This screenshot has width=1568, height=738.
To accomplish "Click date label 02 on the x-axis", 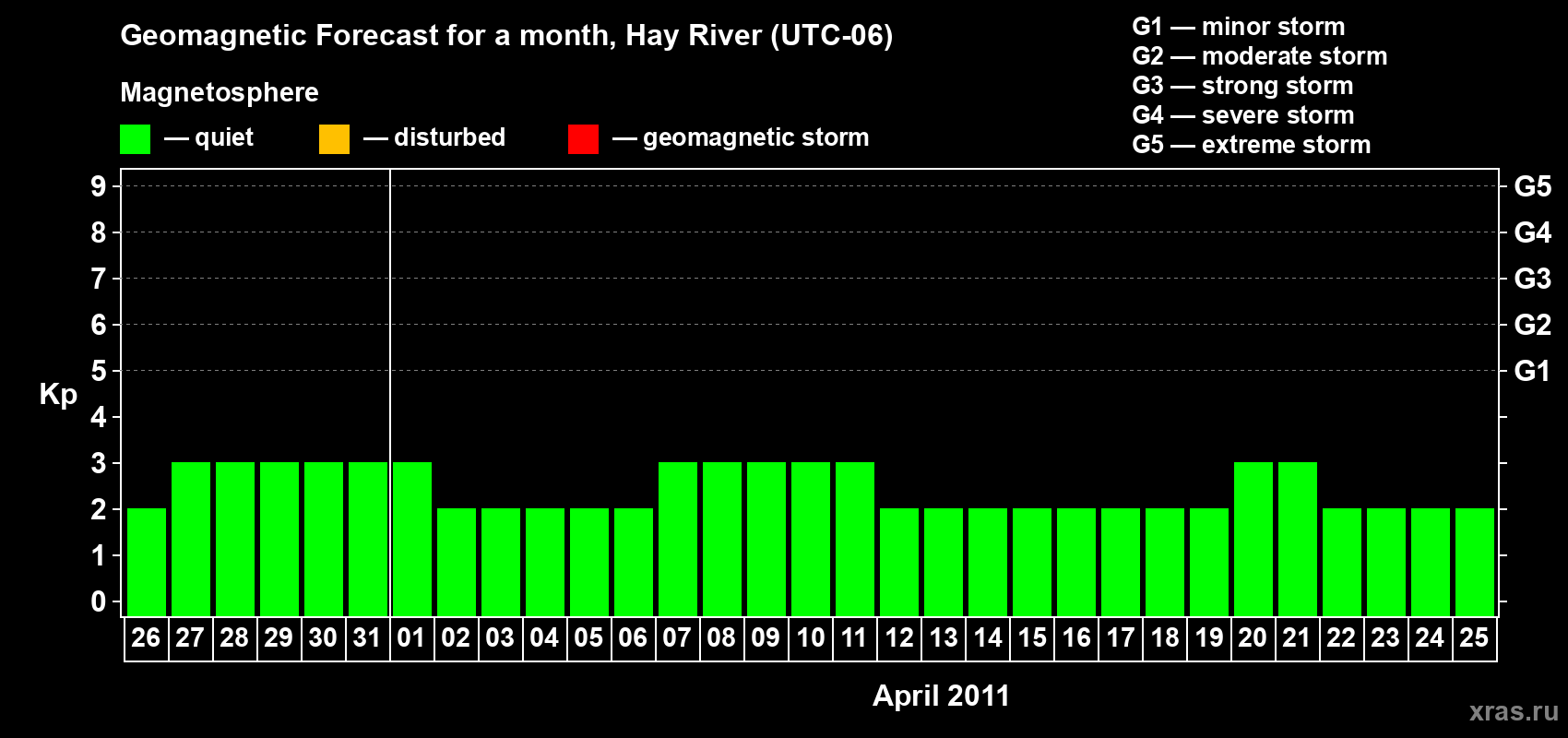I will point(456,638).
